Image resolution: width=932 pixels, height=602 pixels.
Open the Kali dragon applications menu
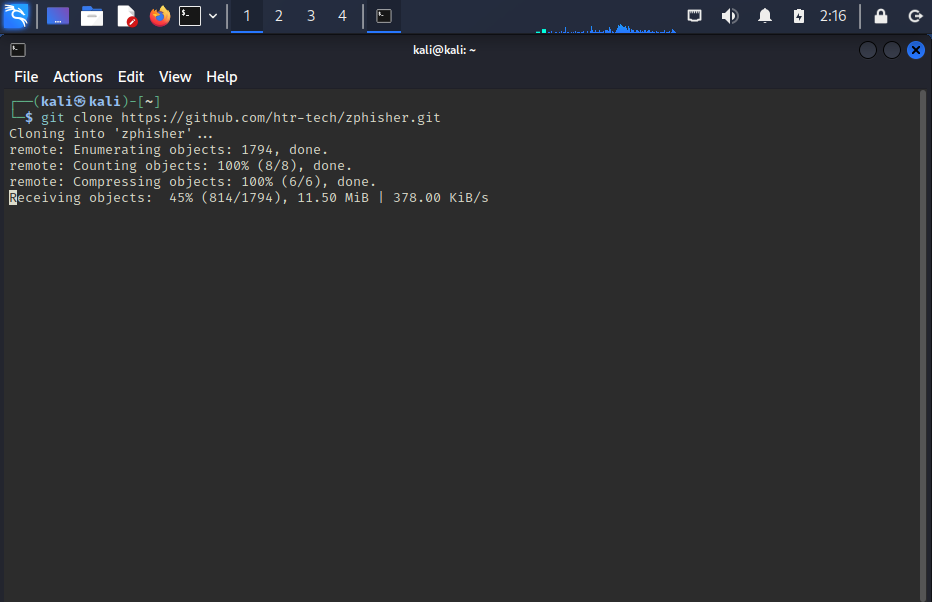[x=16, y=16]
